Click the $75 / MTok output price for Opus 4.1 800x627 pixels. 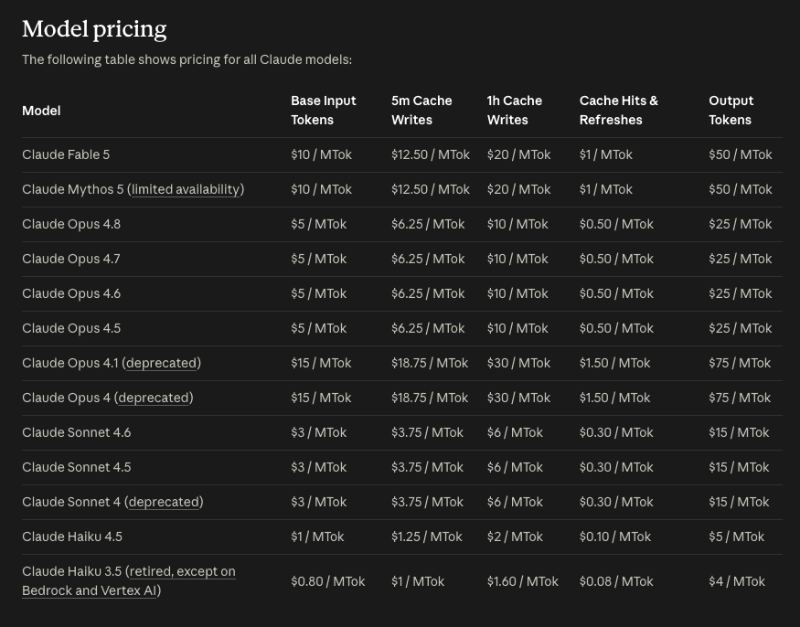(x=740, y=363)
